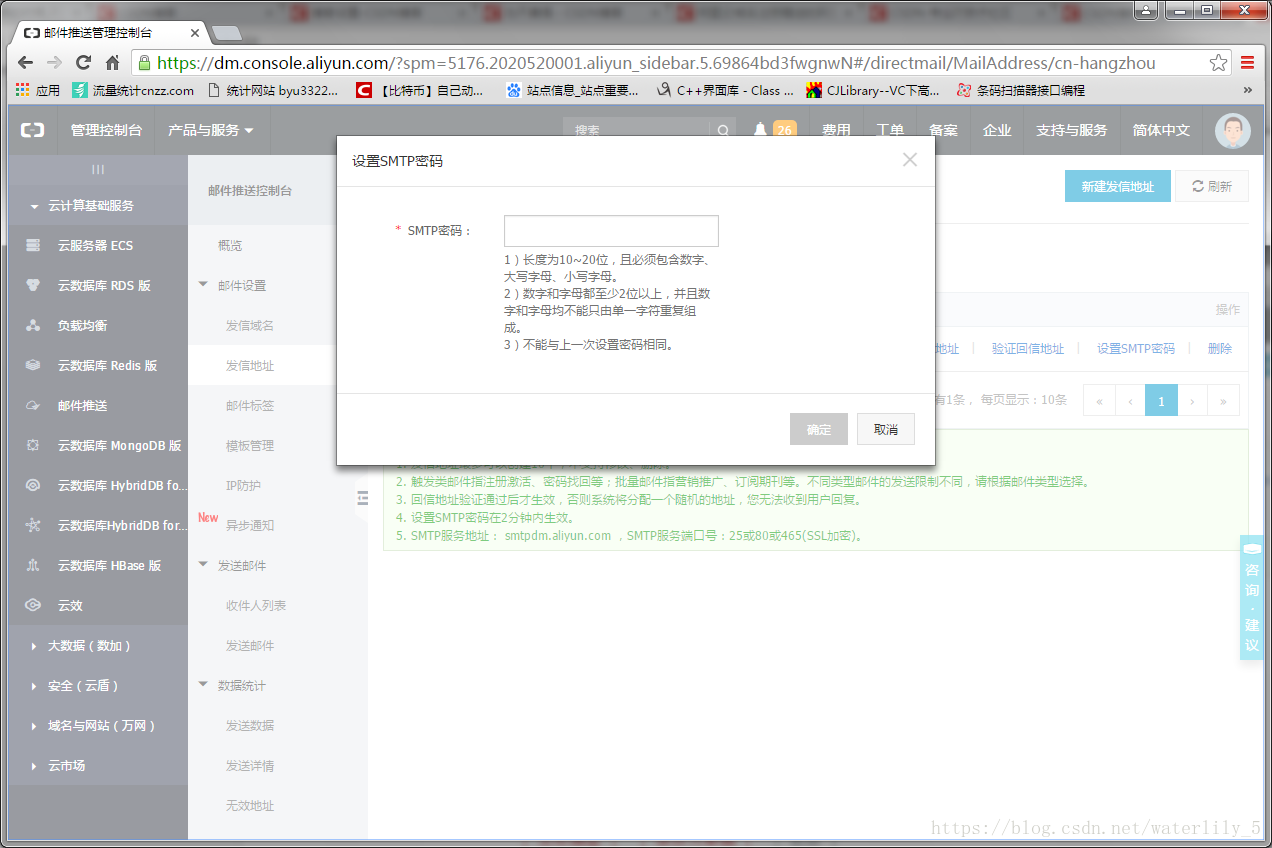Click the 新建发信地址 button
Image resolution: width=1272 pixels, height=848 pixels.
point(1117,186)
